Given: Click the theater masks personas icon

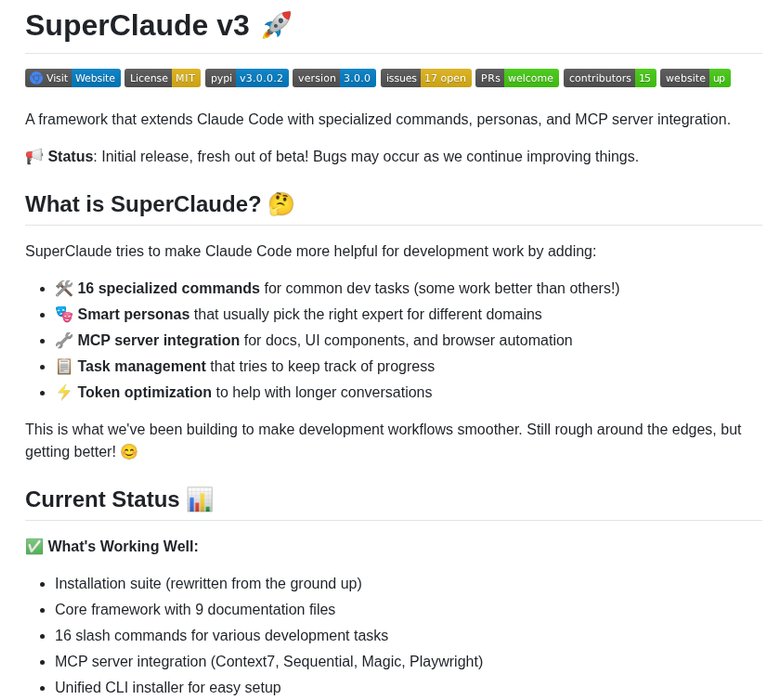Looking at the screenshot, I should click(64, 314).
